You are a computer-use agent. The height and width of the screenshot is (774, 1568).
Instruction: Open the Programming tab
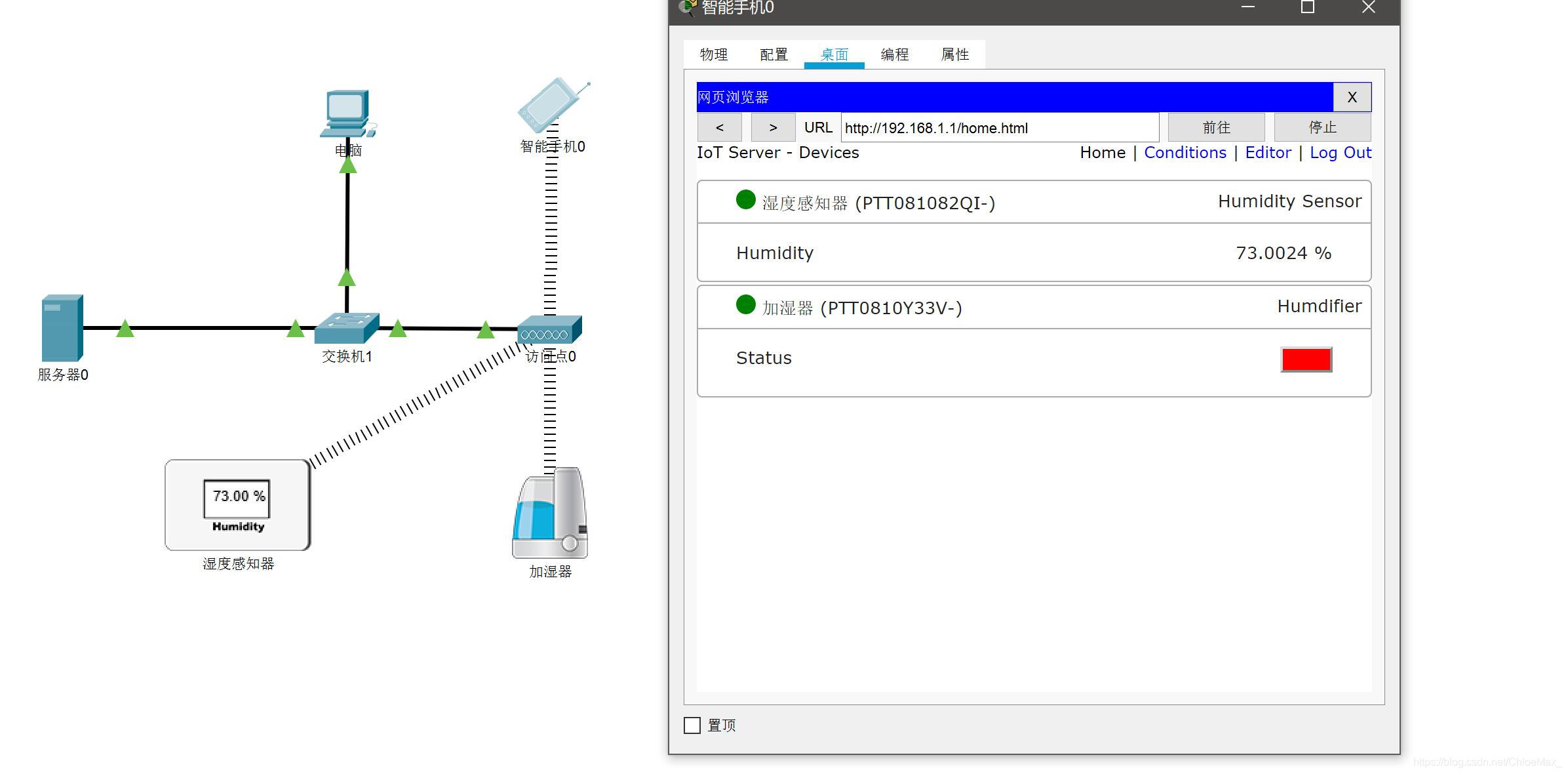[894, 54]
